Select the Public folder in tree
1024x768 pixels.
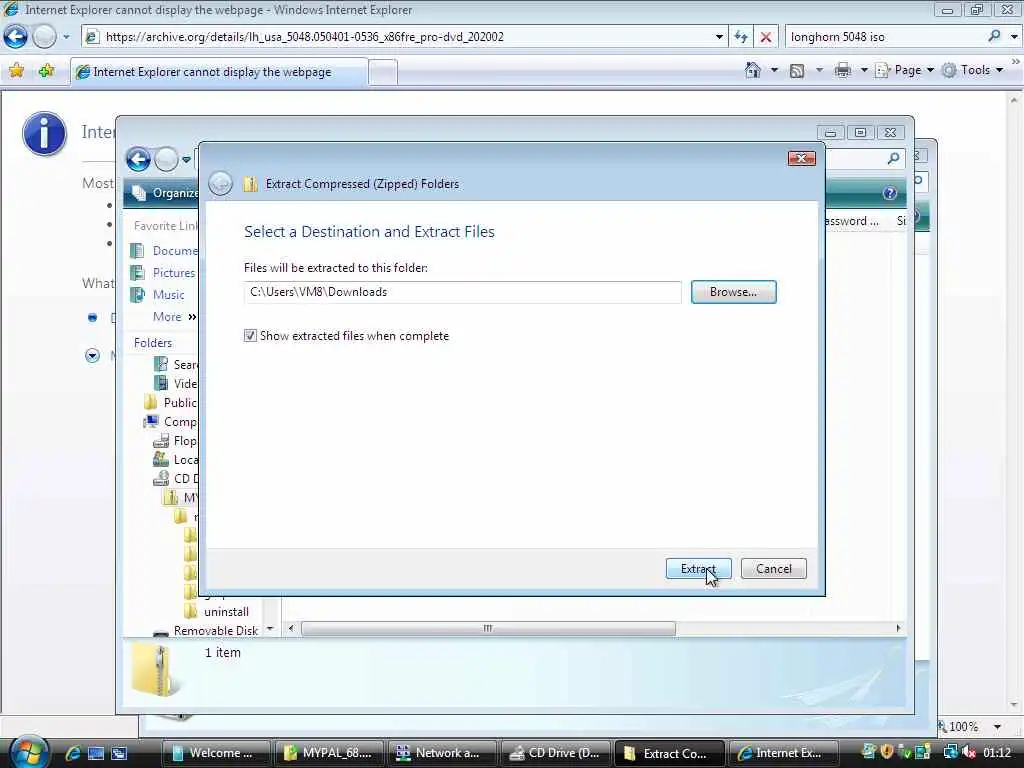coord(171,402)
